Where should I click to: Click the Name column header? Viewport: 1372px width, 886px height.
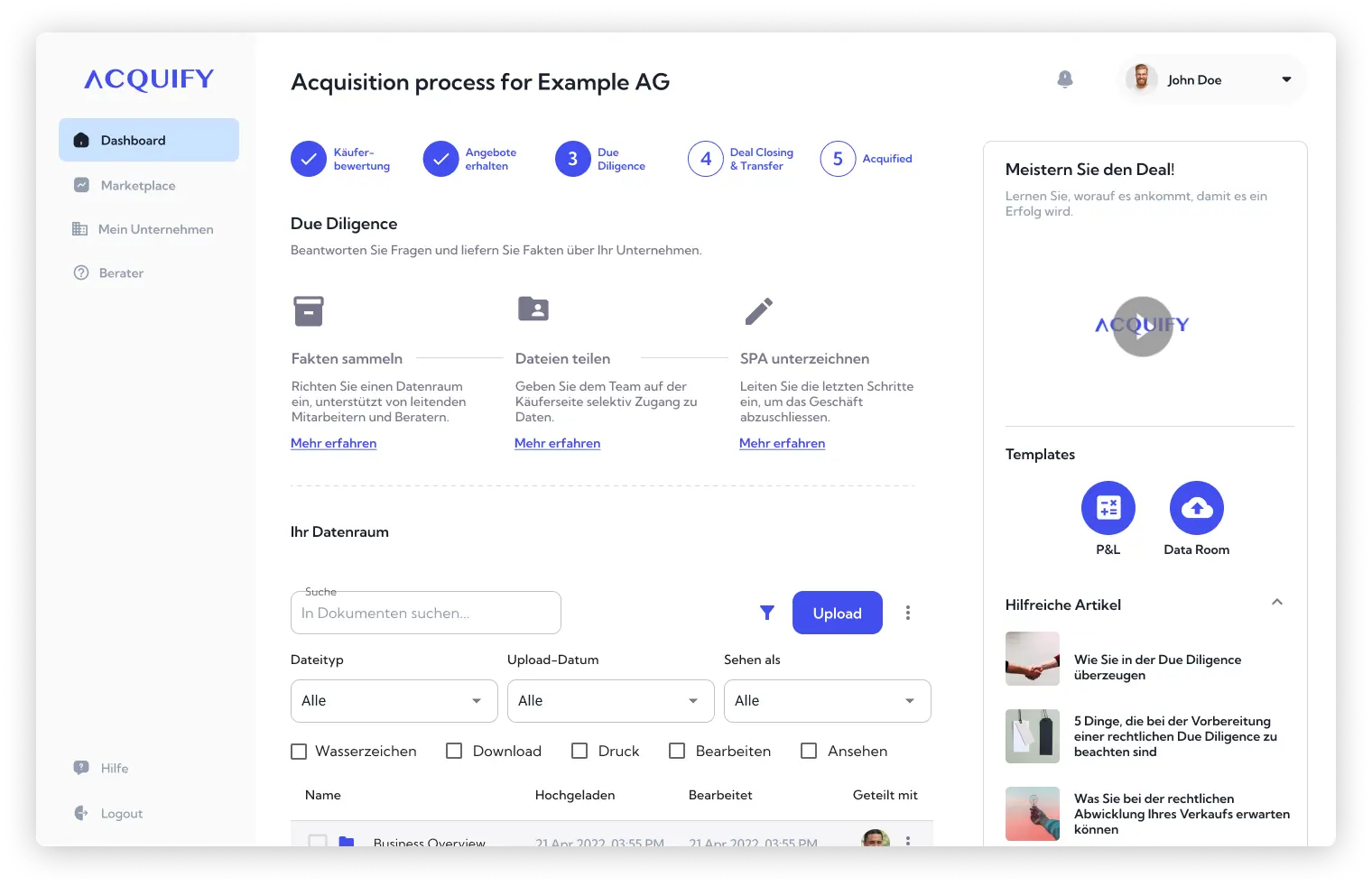click(323, 795)
